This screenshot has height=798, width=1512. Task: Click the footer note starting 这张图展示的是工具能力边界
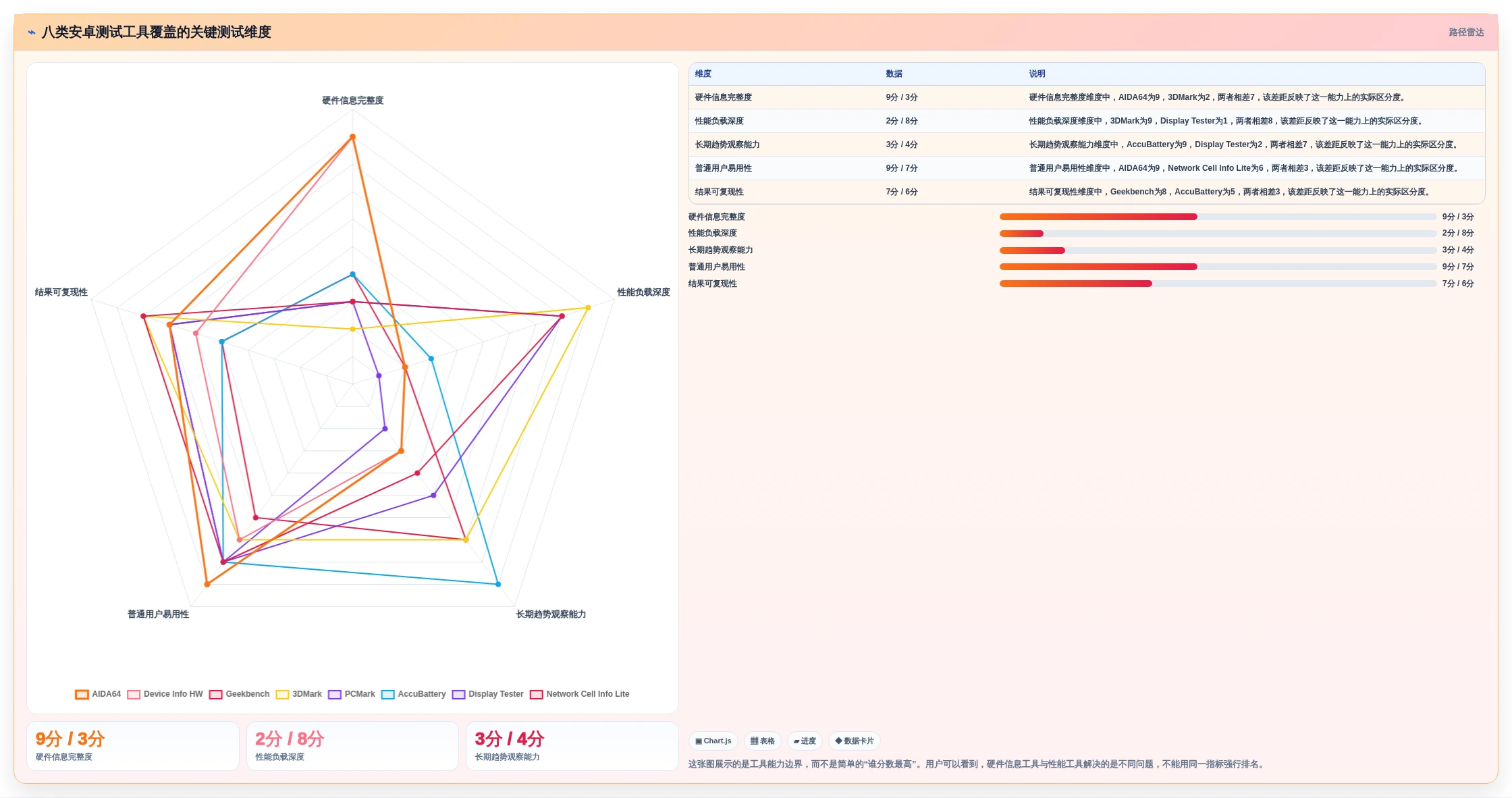977,764
